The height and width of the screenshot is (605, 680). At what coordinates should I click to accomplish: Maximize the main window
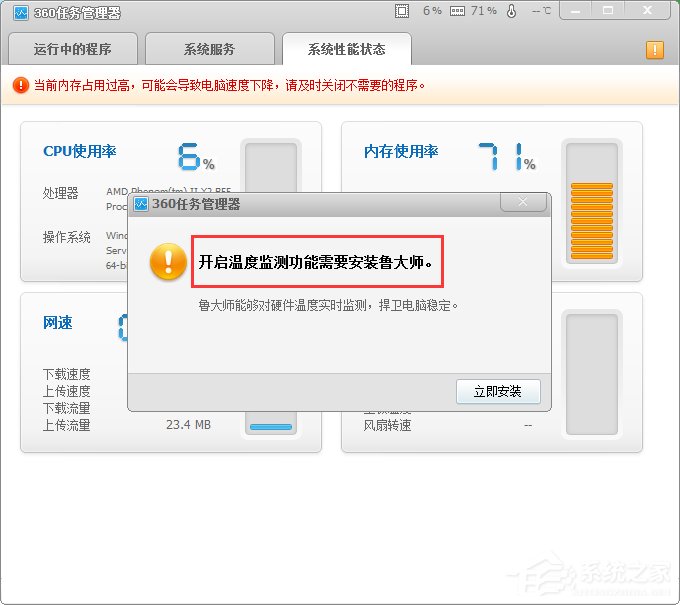coord(608,10)
